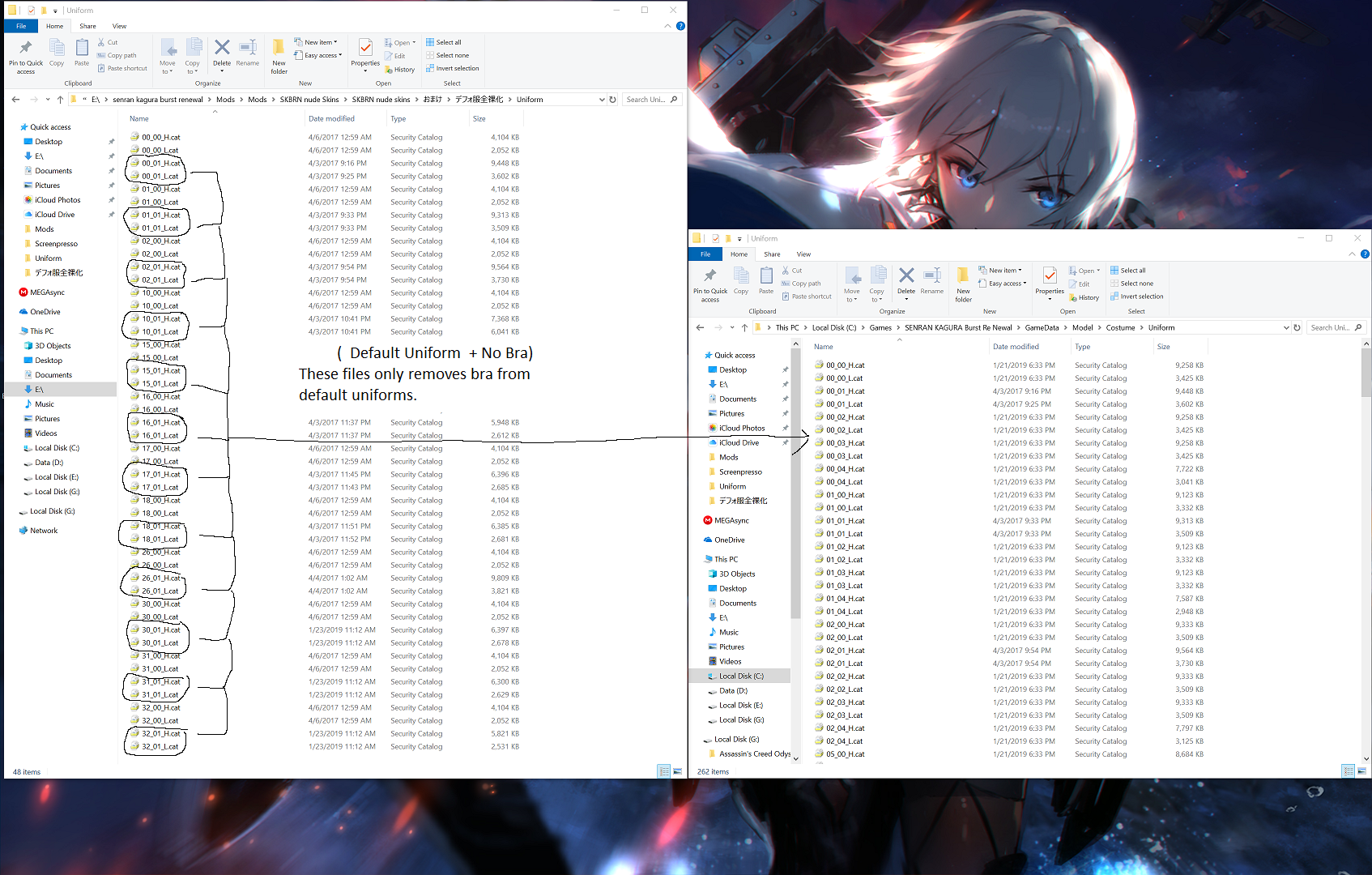This screenshot has width=1372, height=875.
Task: Select file 00_00_H.cat in left window
Action: tap(161, 138)
